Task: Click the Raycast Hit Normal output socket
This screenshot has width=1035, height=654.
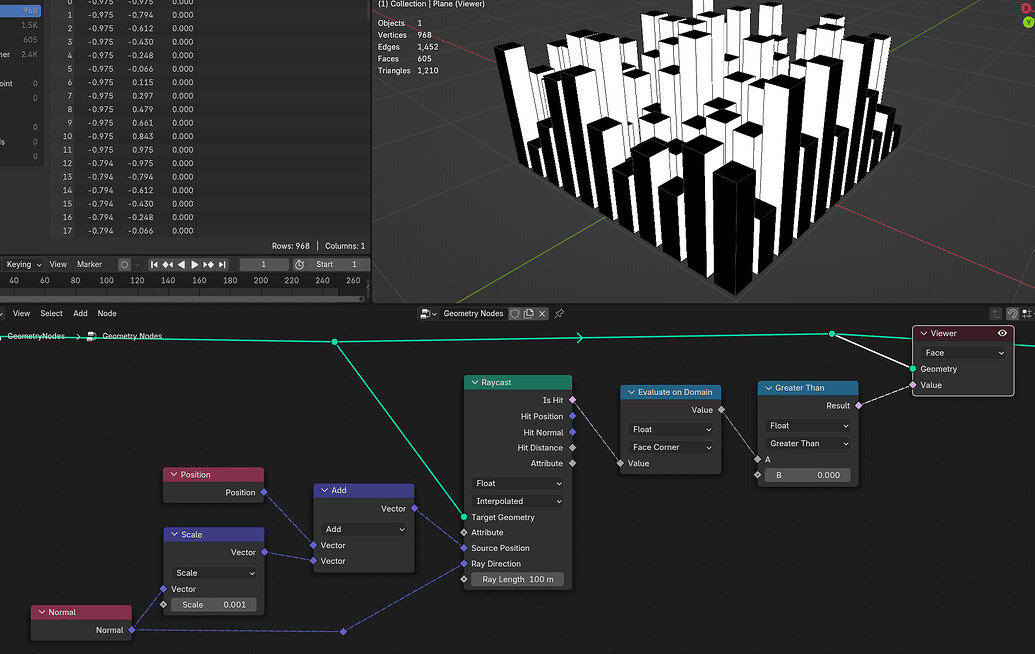Action: click(572, 432)
